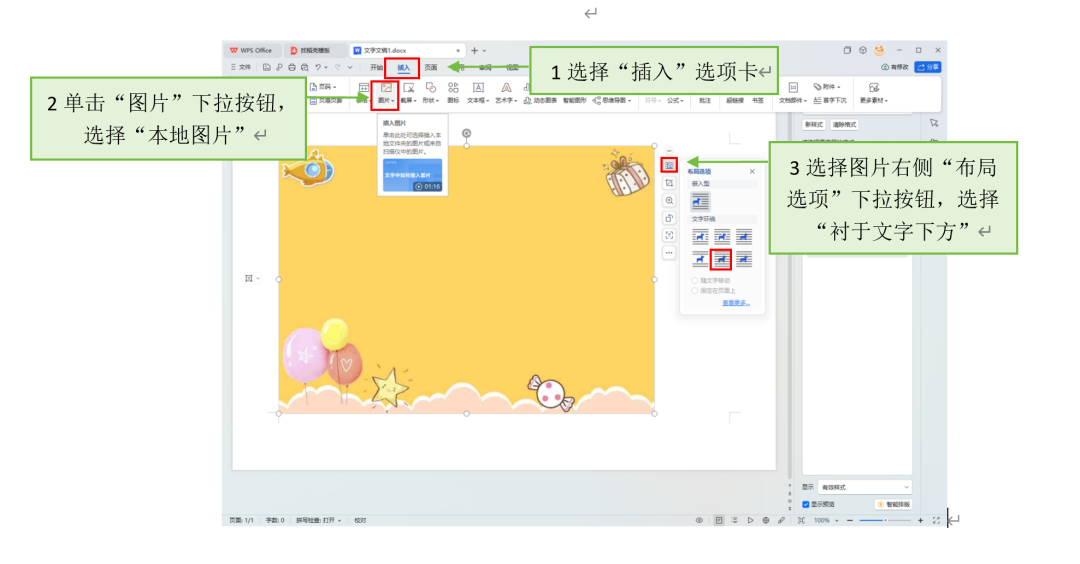This screenshot has width=1080, height=564.
Task: Open the 更多素材 dropdown
Action: [x=874, y=93]
